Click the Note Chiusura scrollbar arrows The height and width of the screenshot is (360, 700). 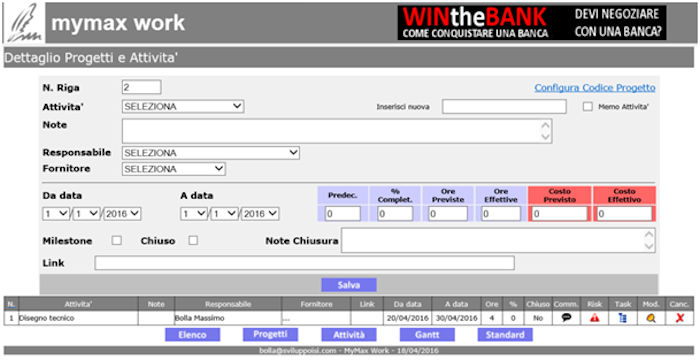tap(649, 240)
